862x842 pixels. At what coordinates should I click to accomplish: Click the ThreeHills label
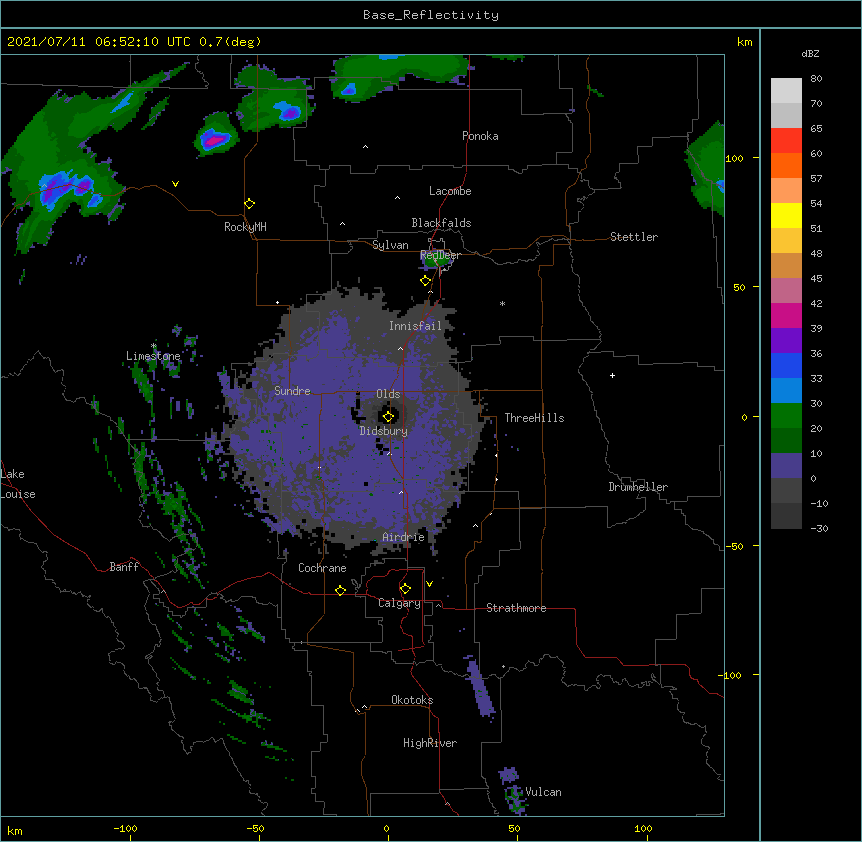(534, 418)
